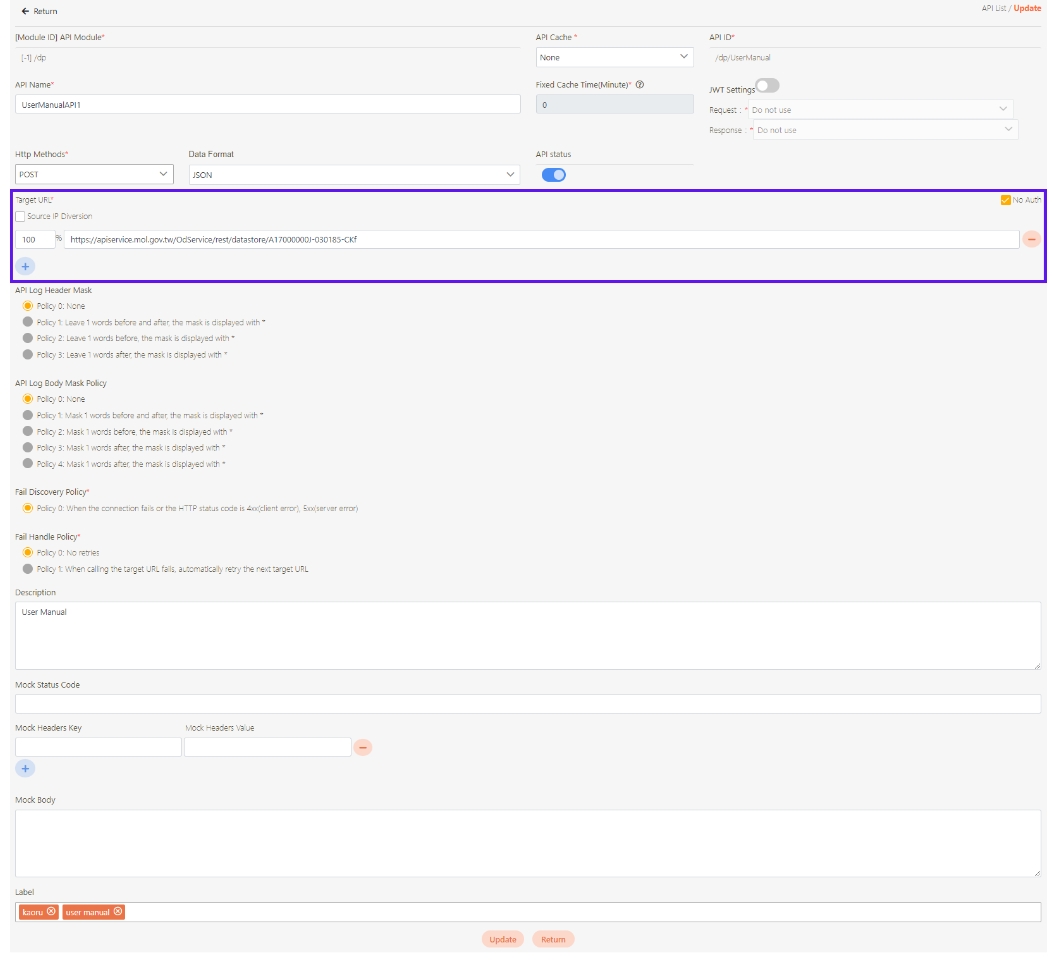Open the JWT Request dropdown
Screen dimensions: 1052x960
tap(880, 109)
